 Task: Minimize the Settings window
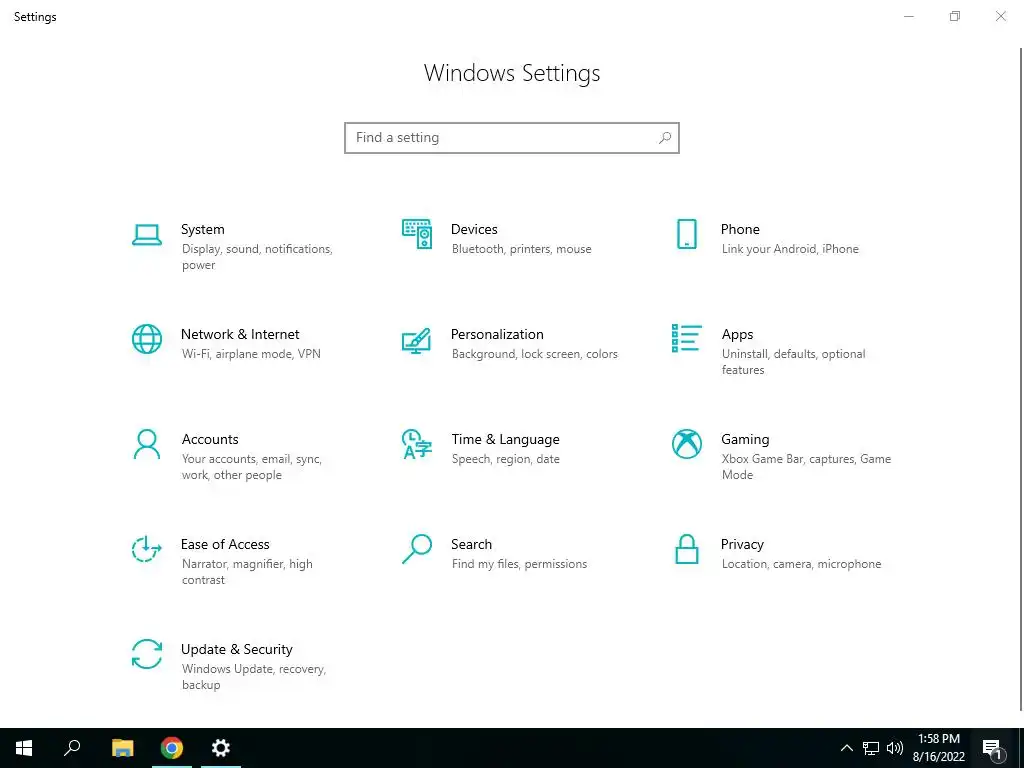[x=908, y=16]
